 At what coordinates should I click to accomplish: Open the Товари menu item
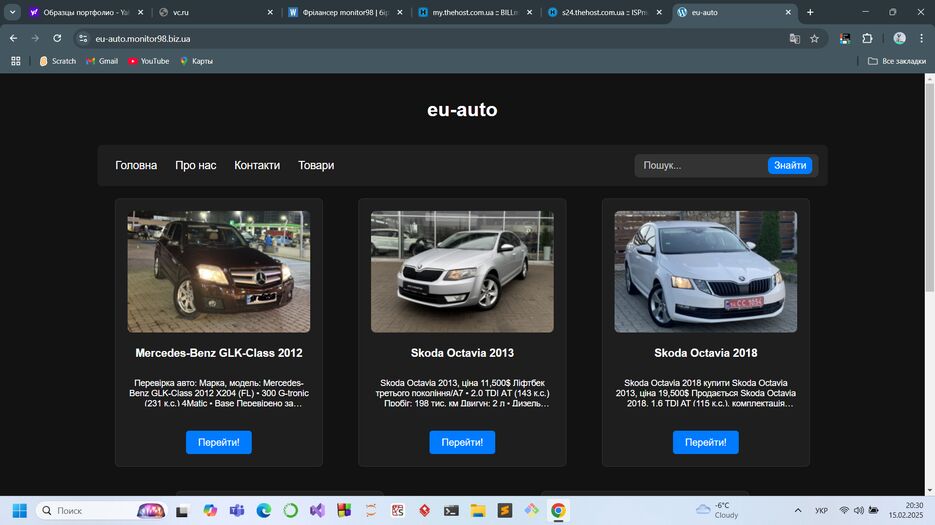316,165
